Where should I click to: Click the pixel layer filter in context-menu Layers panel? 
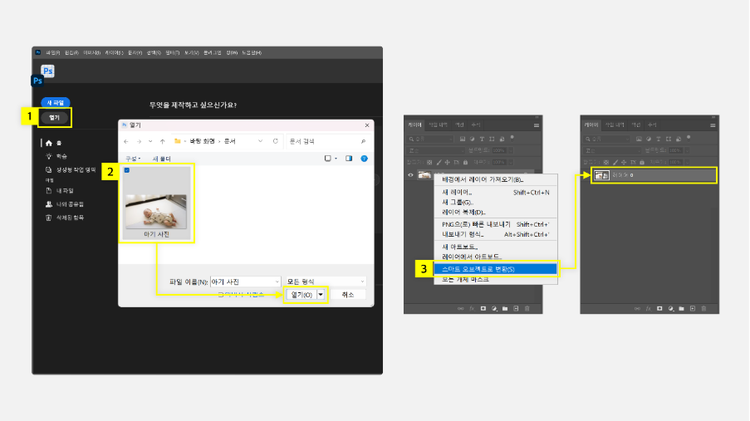click(463, 139)
